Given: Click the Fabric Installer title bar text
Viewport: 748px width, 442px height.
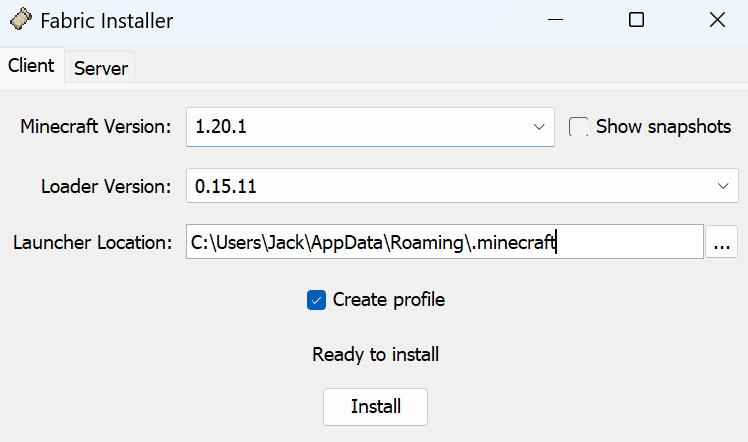Looking at the screenshot, I should (106, 21).
